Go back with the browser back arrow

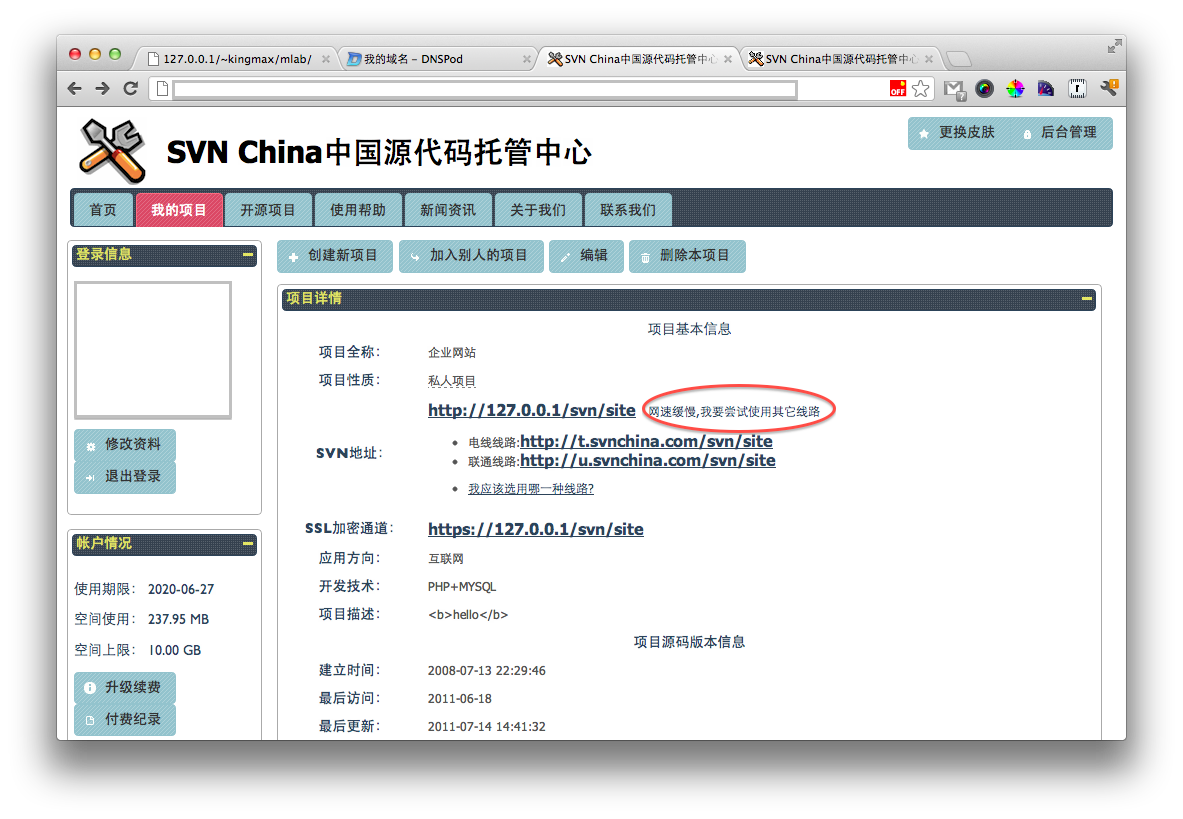pos(74,89)
